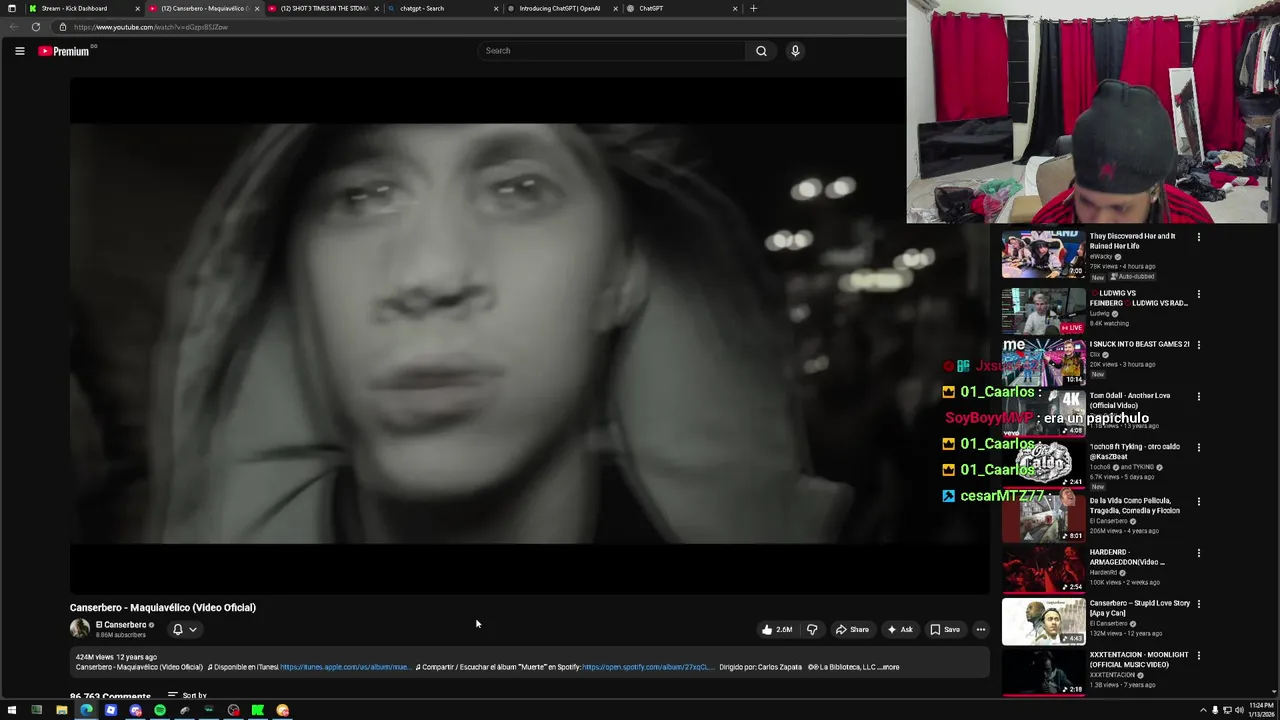
Task: Open browser tab actions icon at far left
Action: coord(12,8)
